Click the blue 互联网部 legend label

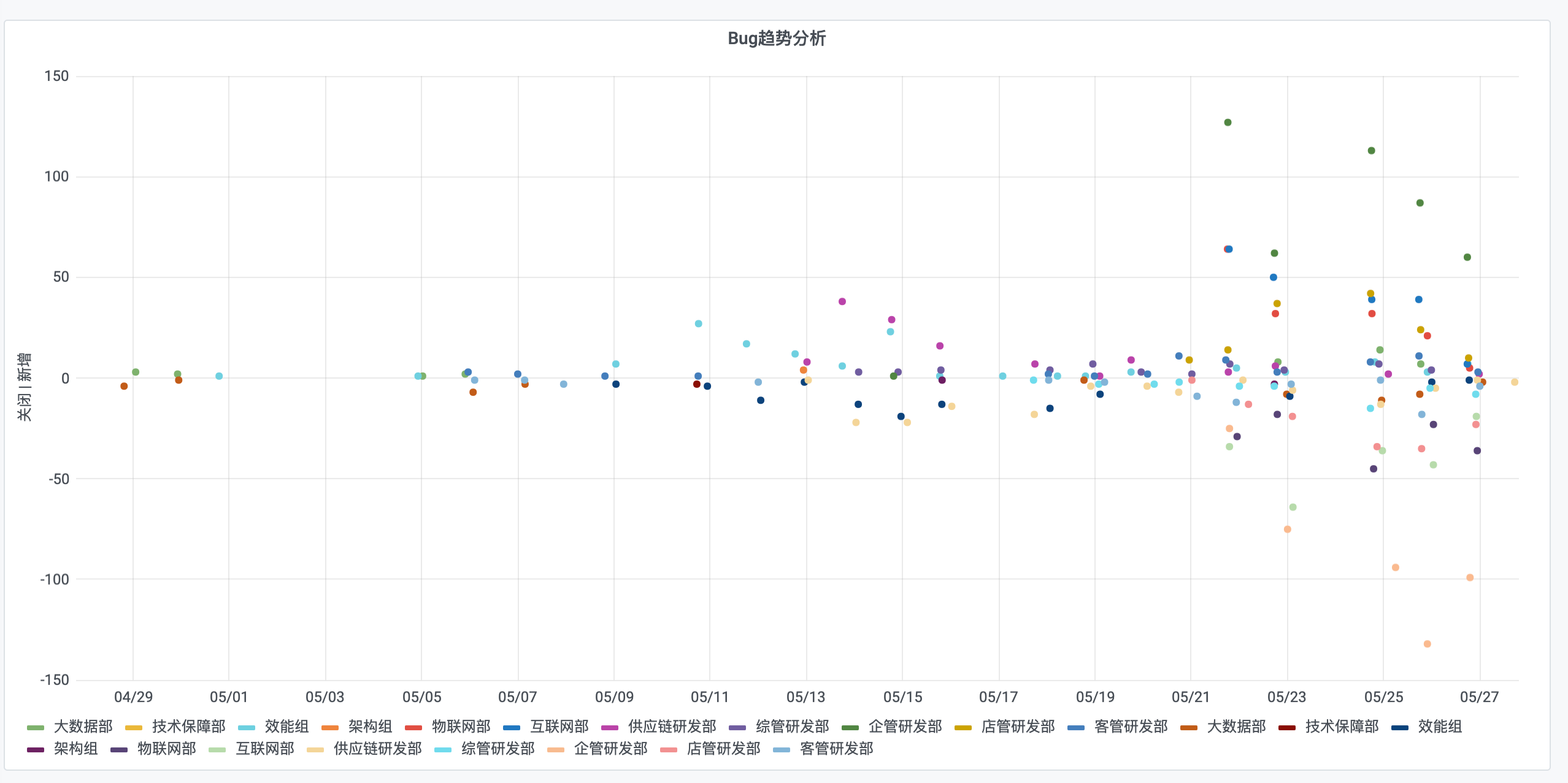point(559,727)
